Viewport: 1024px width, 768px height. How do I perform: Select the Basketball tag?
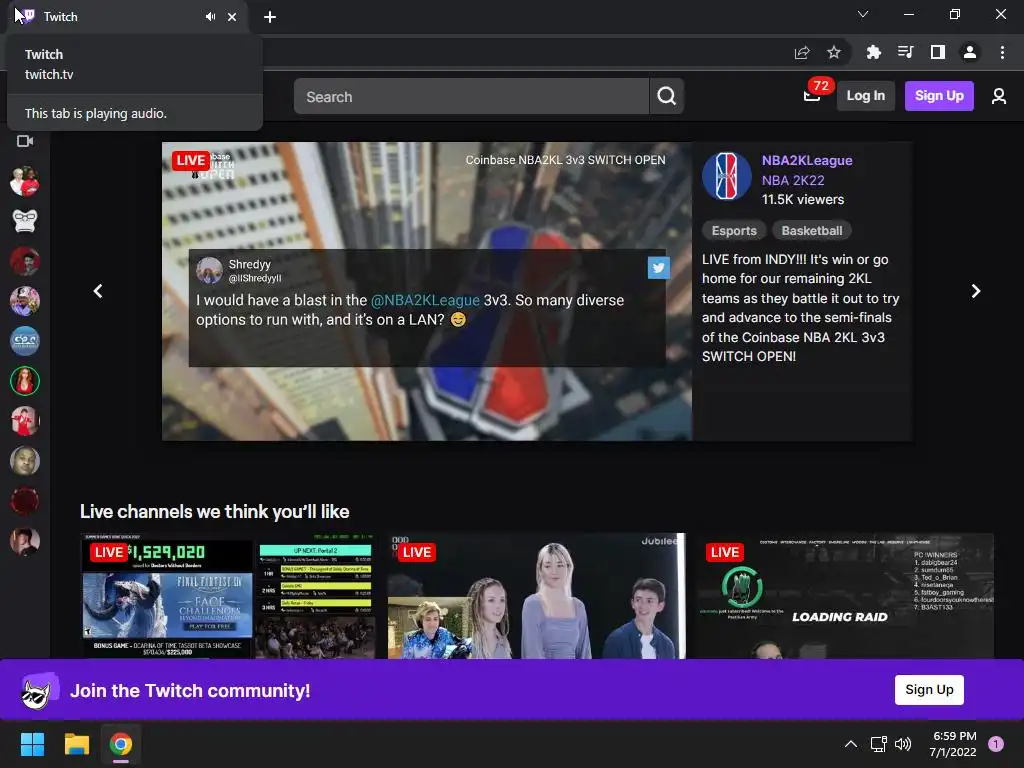pyautogui.click(x=812, y=231)
